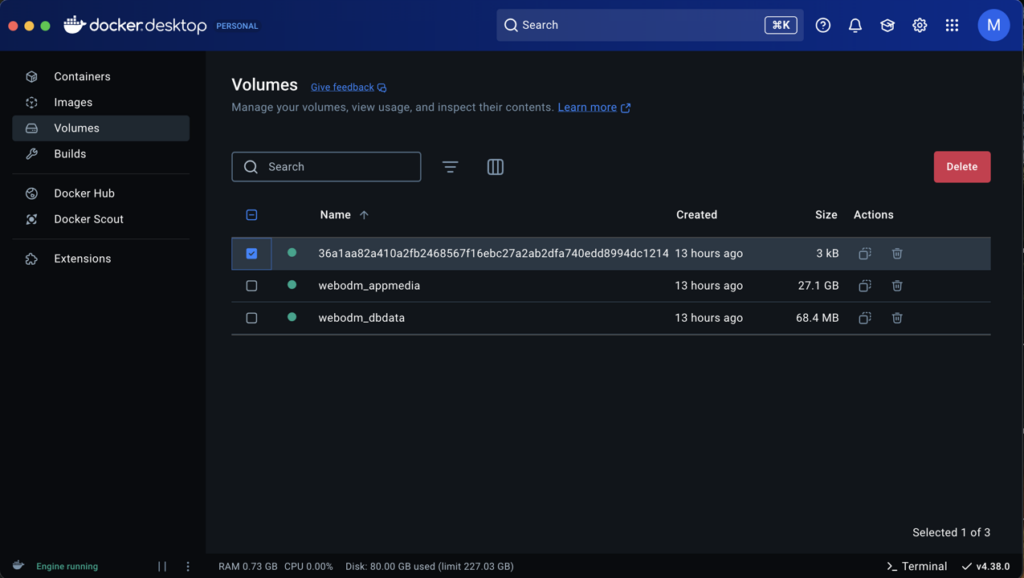Image resolution: width=1024 pixels, height=578 pixels.
Task: Toggle the select-all header checkbox
Action: click(251, 215)
